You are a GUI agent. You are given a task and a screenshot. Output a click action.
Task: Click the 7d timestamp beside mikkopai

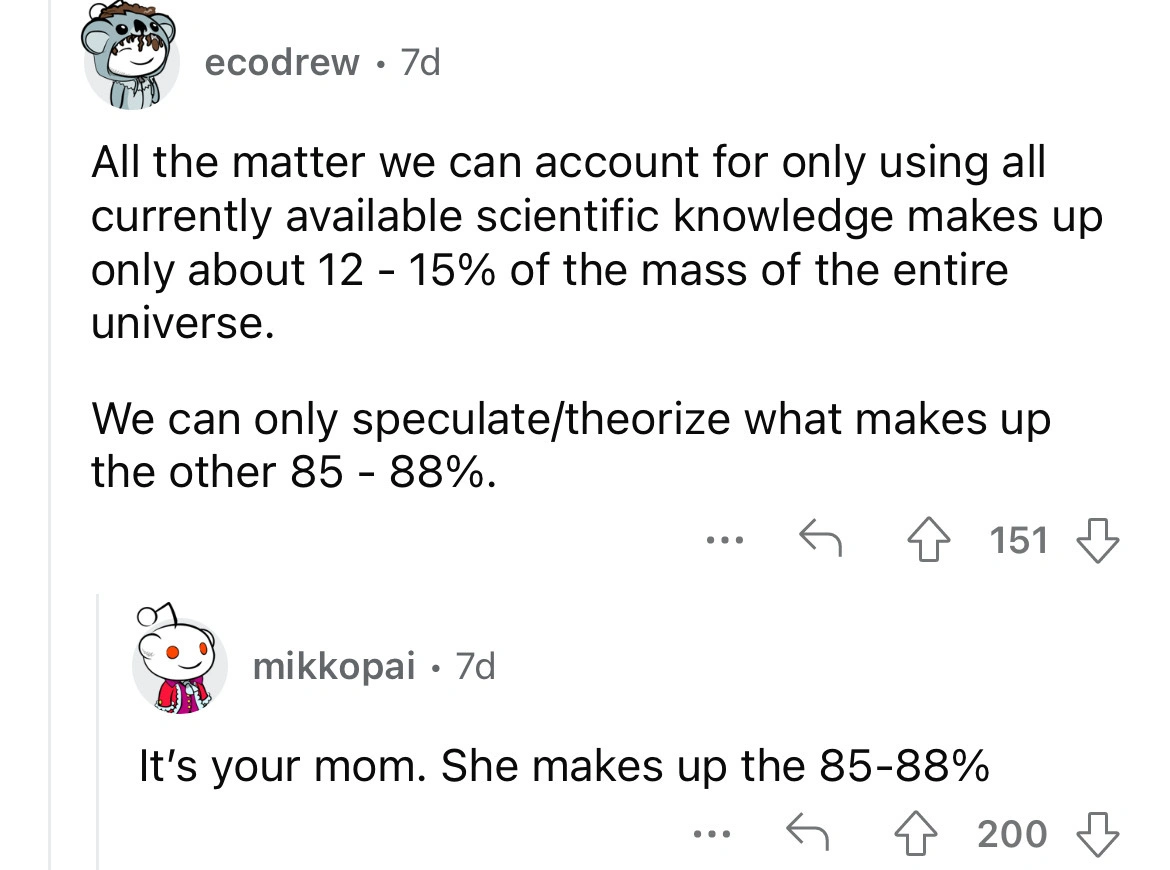point(474,666)
